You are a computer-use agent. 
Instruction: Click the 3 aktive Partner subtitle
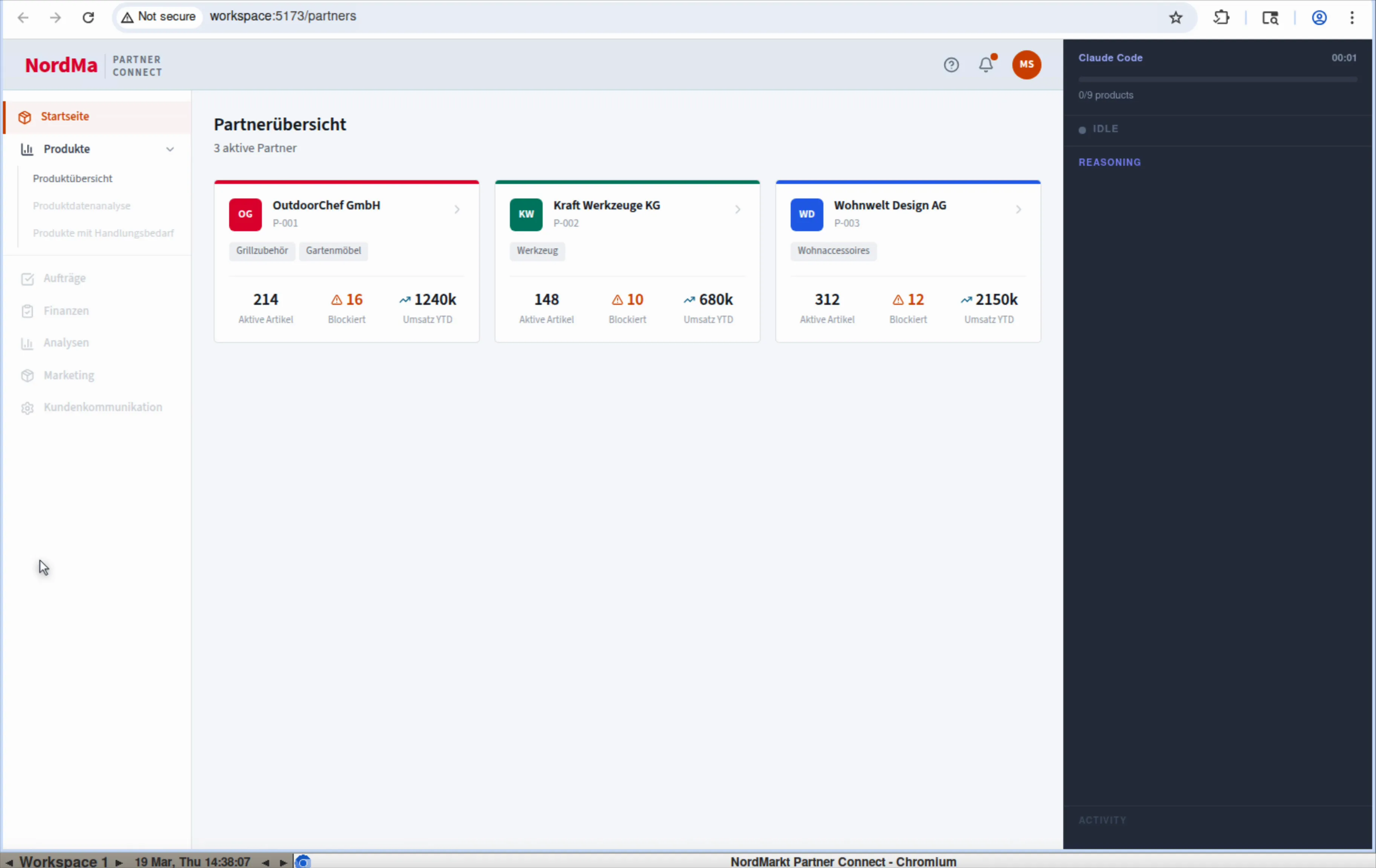tap(255, 148)
